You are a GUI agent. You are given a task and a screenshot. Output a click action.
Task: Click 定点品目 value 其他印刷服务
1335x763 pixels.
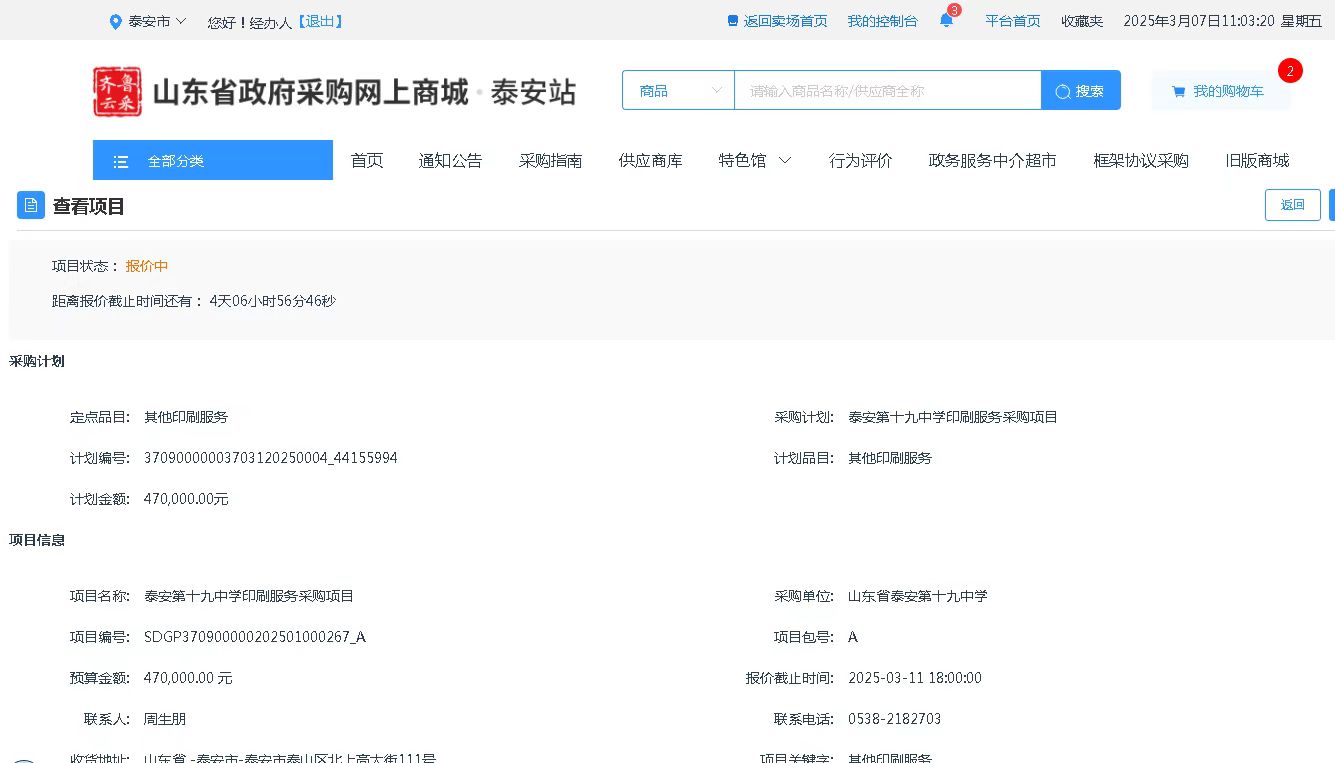(x=186, y=417)
